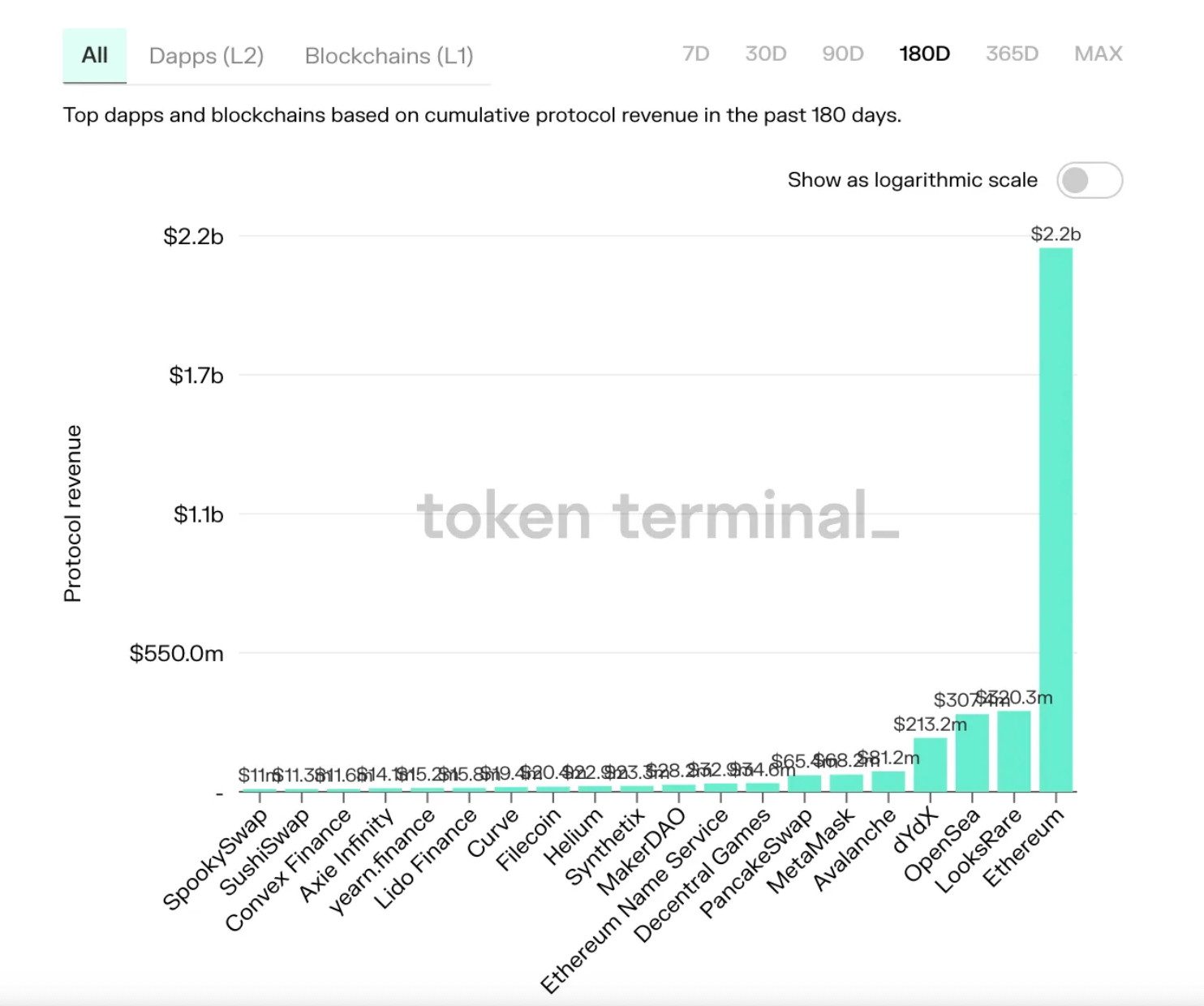
Task: Click the Synthetix axis label
Action: 604,847
